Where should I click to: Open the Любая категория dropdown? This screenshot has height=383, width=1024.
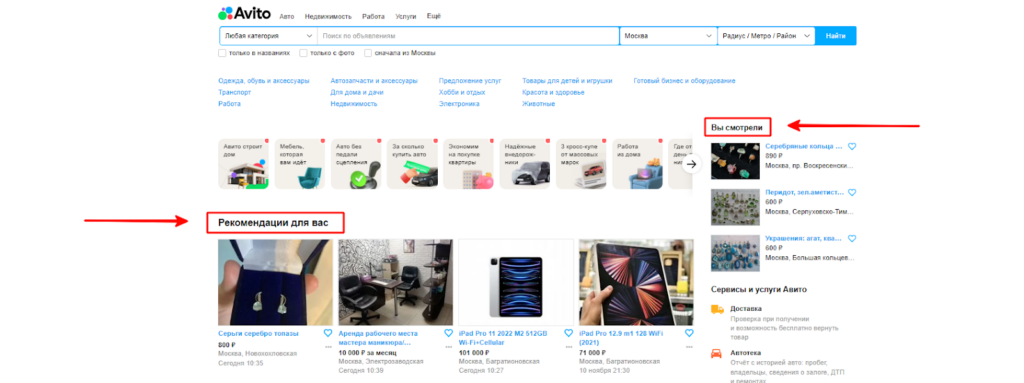(268, 36)
